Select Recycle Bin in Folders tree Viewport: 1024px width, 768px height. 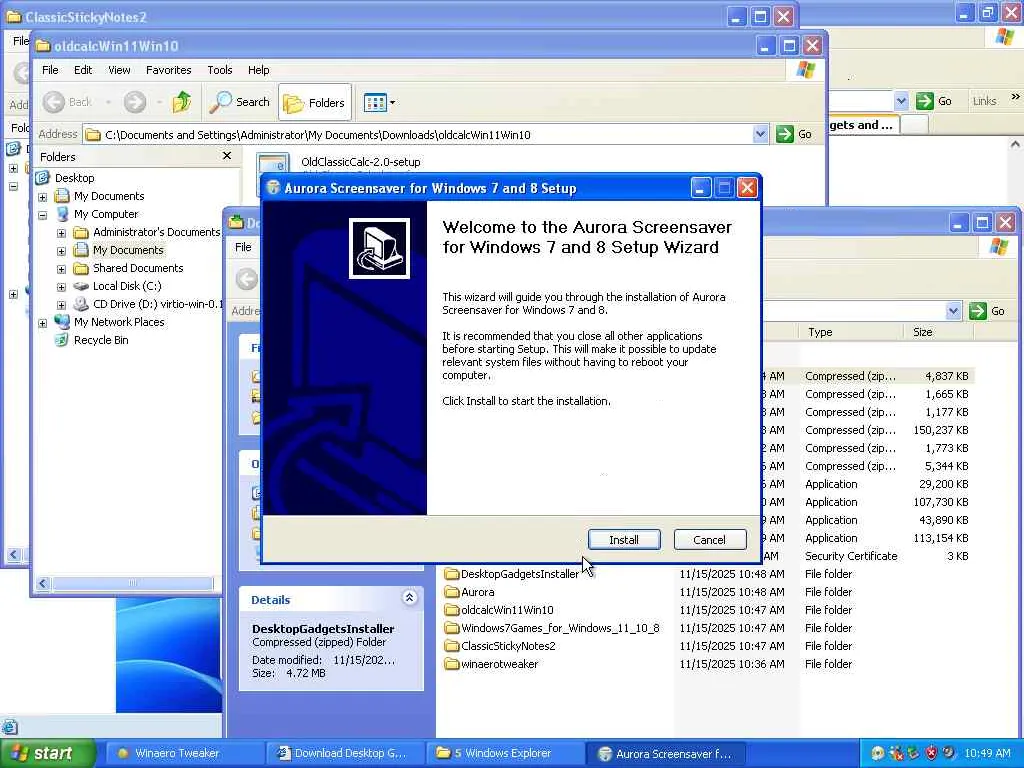click(101, 340)
